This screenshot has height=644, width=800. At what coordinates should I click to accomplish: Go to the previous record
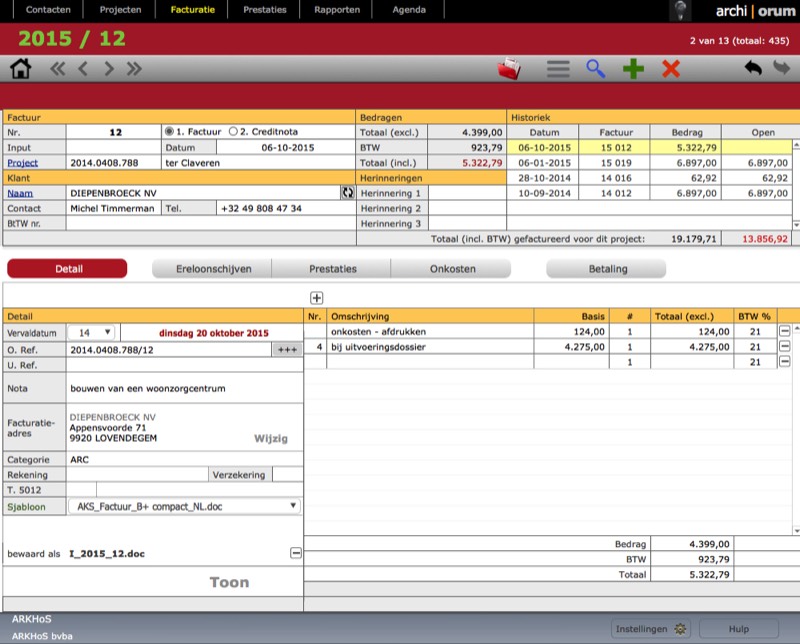coord(83,68)
